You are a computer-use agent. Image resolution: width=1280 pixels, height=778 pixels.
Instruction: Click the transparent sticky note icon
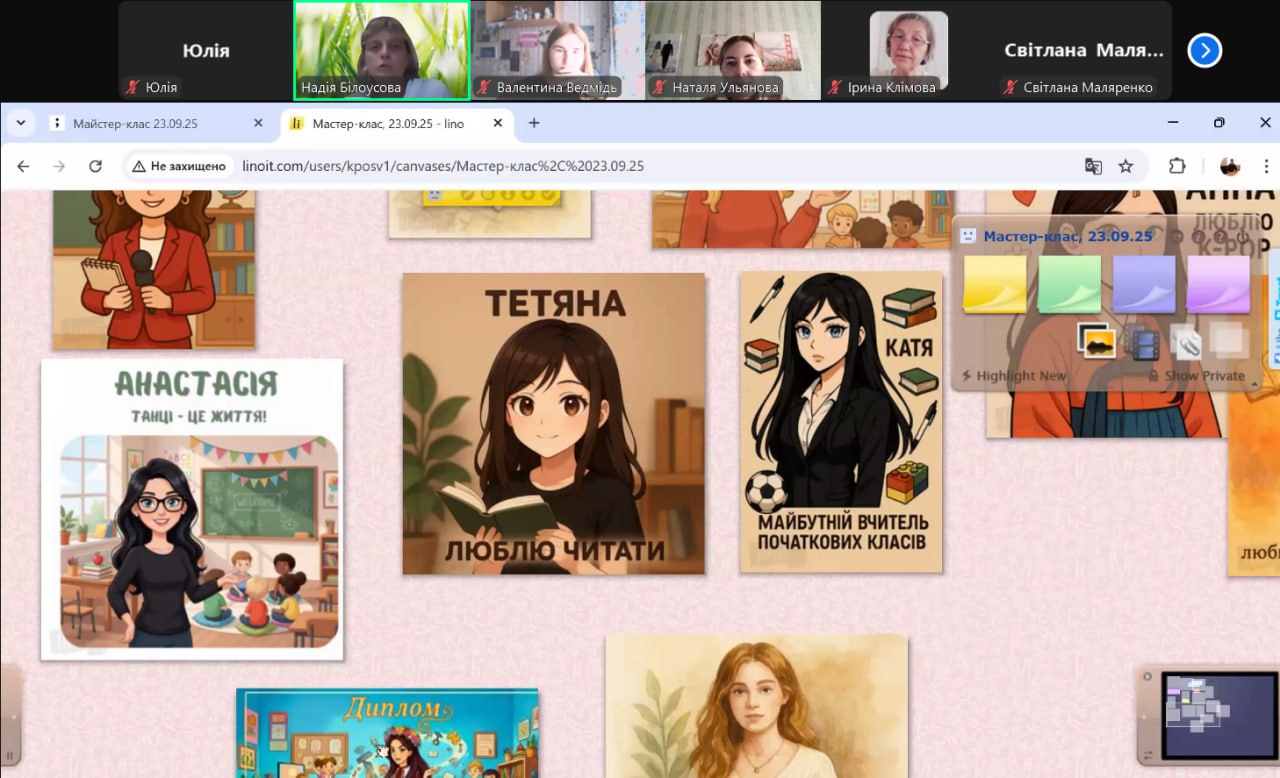pyautogui.click(x=1227, y=340)
